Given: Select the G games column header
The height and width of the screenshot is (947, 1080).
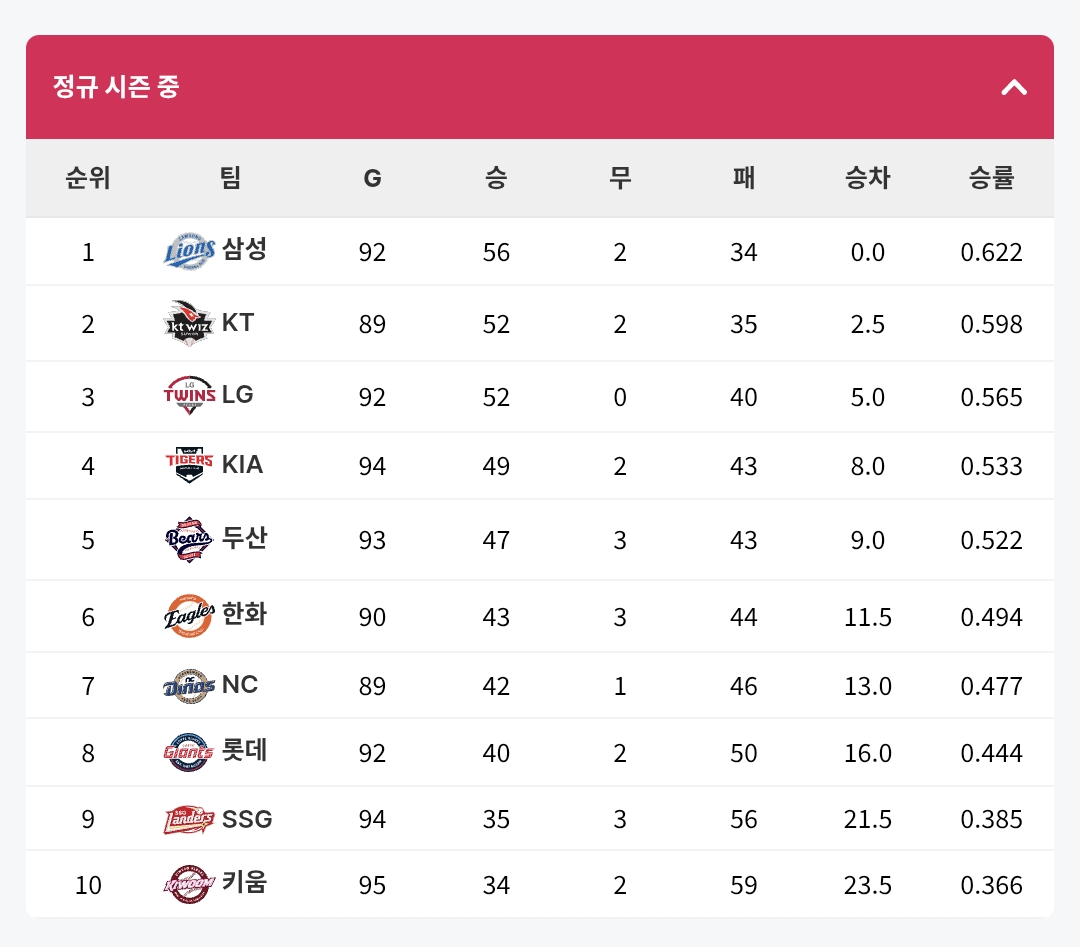Looking at the screenshot, I should coord(372,178).
